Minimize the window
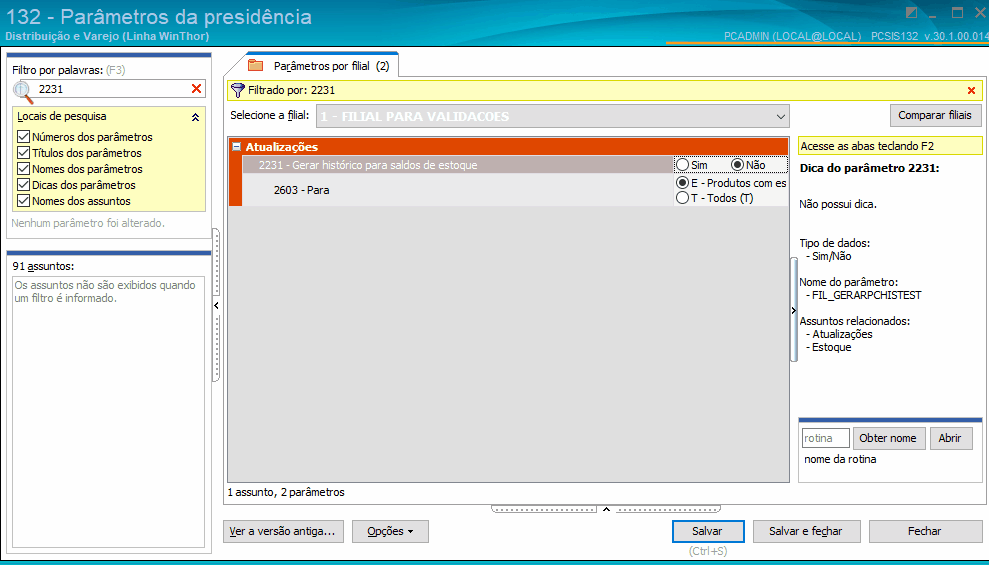989x565 pixels. [933, 15]
